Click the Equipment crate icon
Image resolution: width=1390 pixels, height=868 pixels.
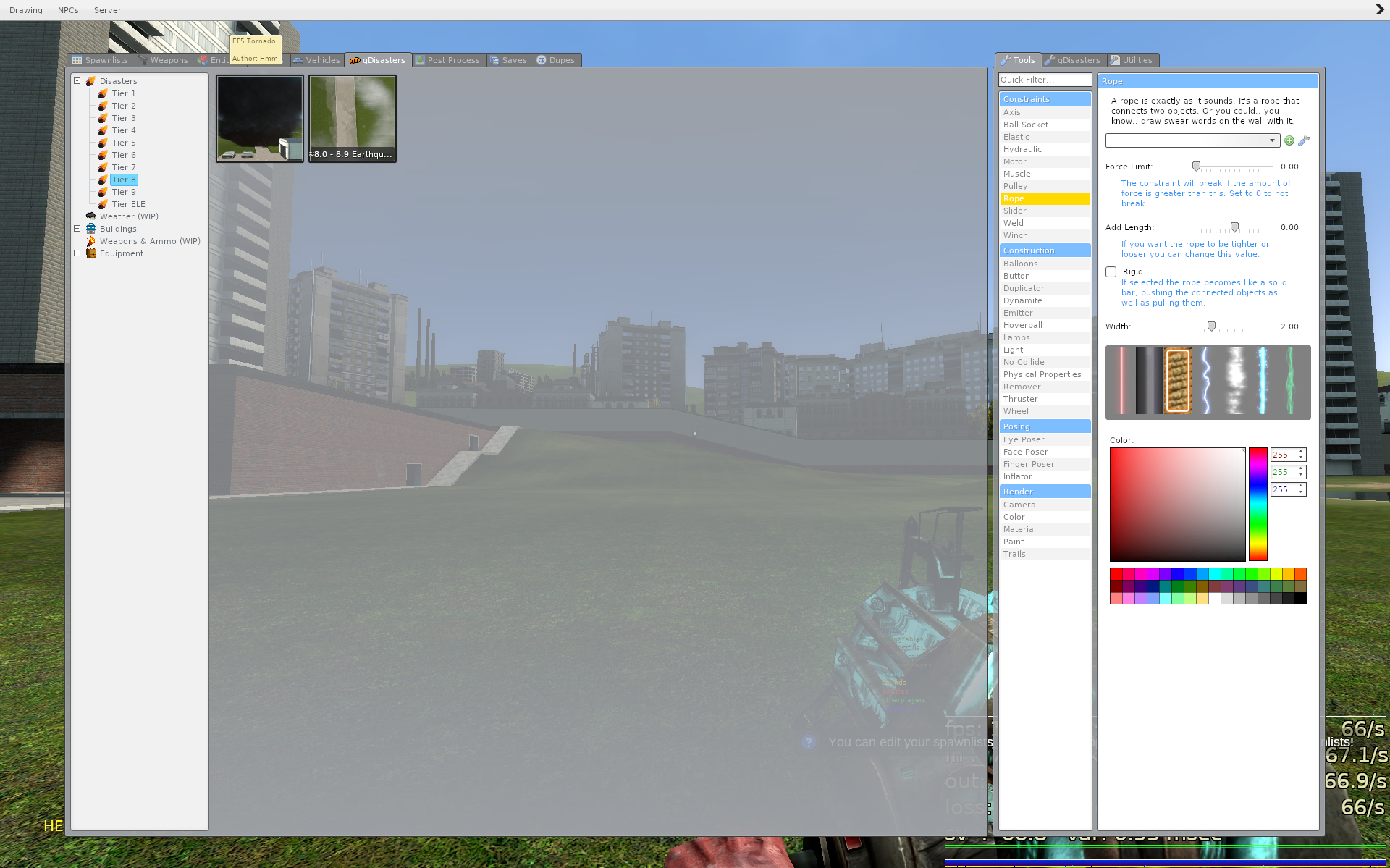tap(91, 253)
